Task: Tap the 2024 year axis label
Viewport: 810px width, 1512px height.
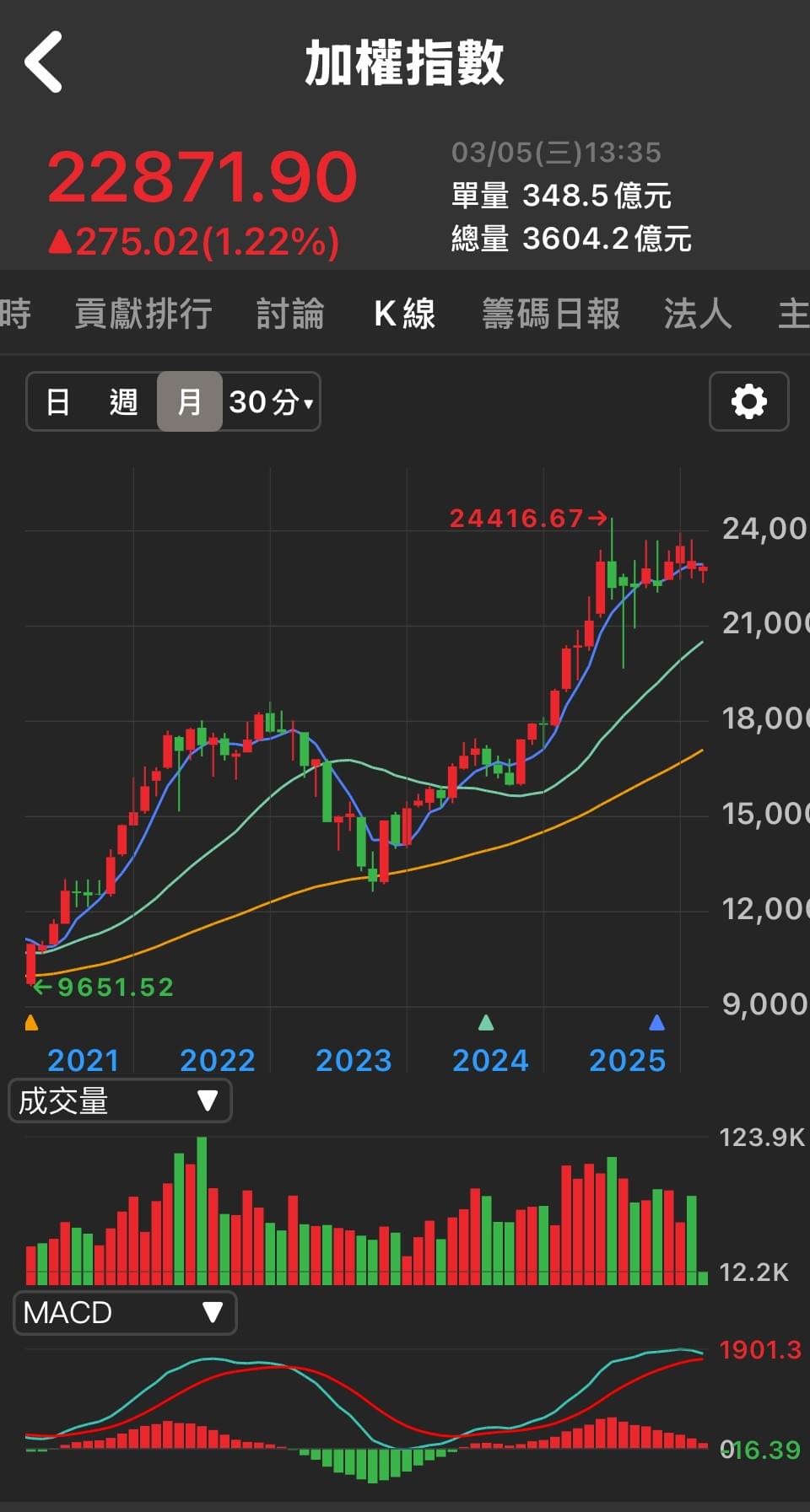Action: click(x=490, y=1060)
